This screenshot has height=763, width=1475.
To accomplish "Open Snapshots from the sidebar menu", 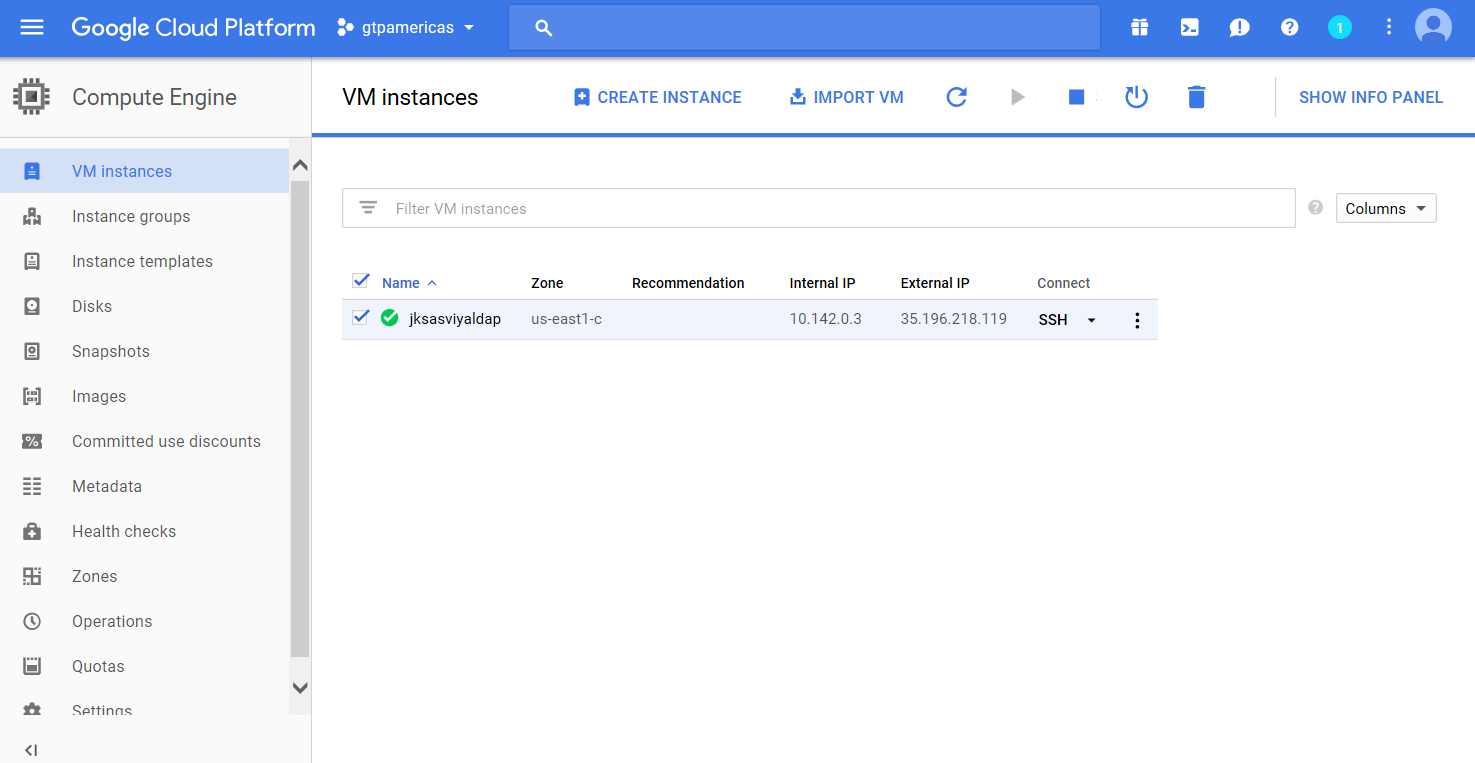I will 110,351.
